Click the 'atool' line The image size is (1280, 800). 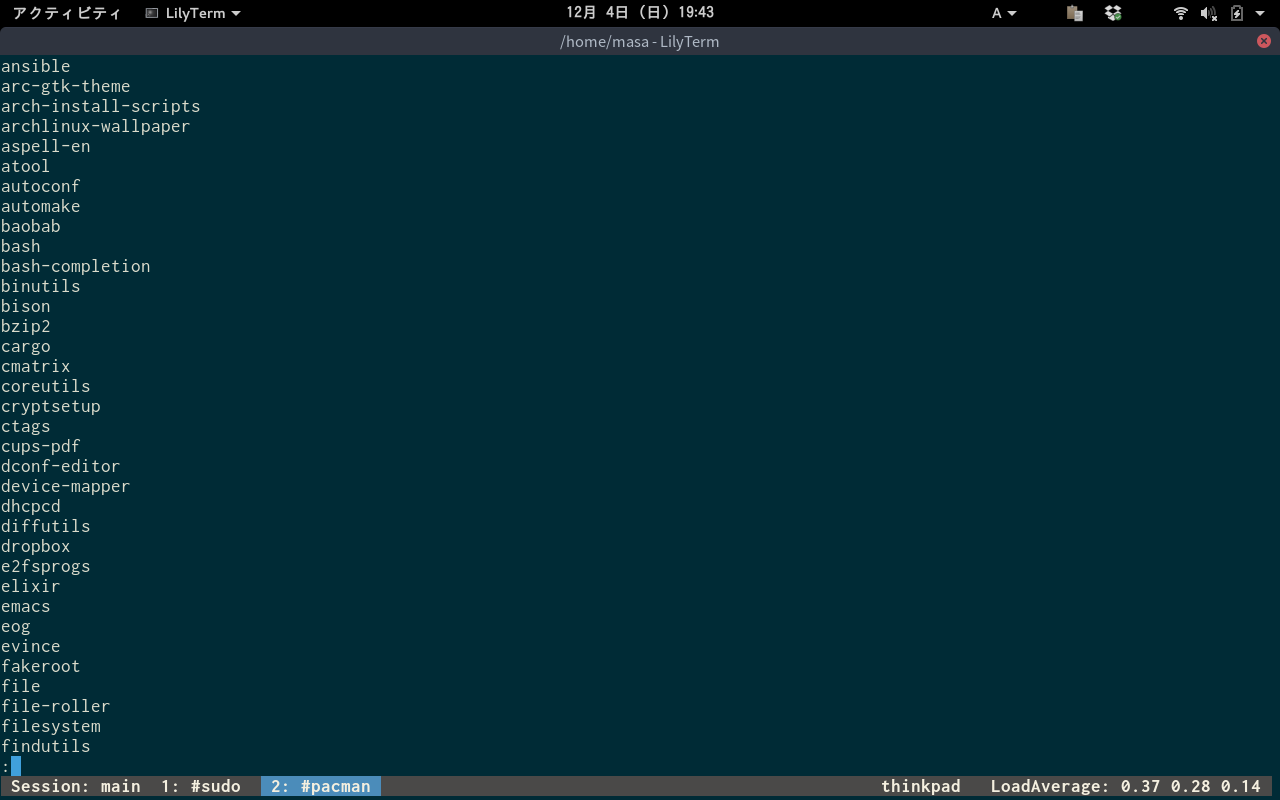pyautogui.click(x=26, y=166)
